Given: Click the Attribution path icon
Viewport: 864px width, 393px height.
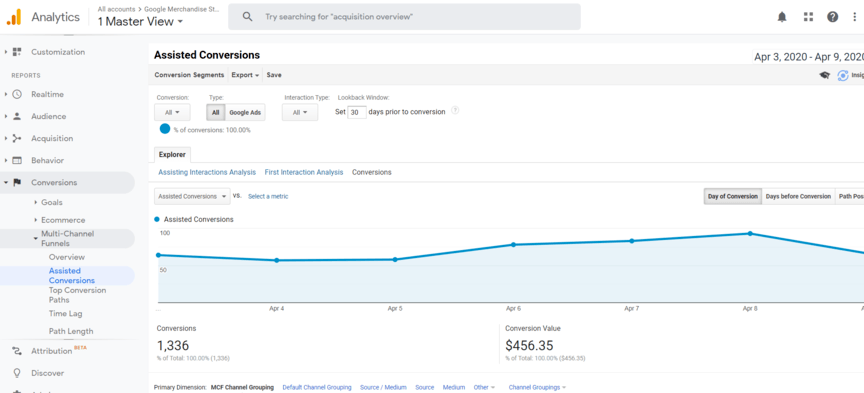Looking at the screenshot, I should pos(17,351).
